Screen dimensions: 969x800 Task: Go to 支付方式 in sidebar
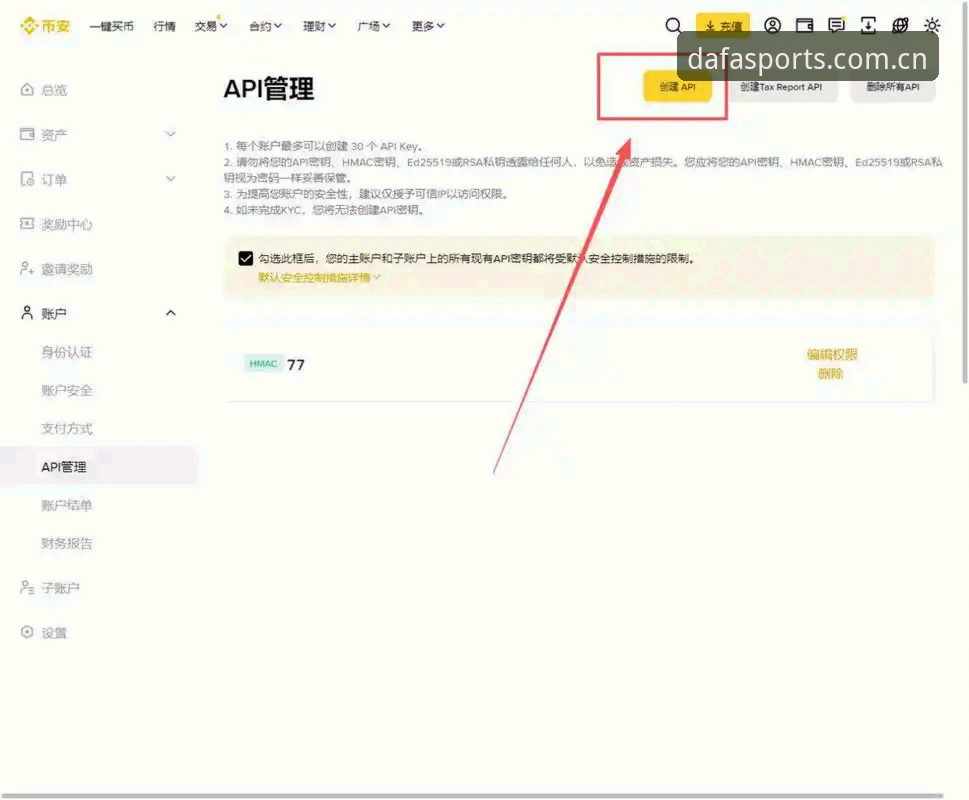(x=67, y=429)
